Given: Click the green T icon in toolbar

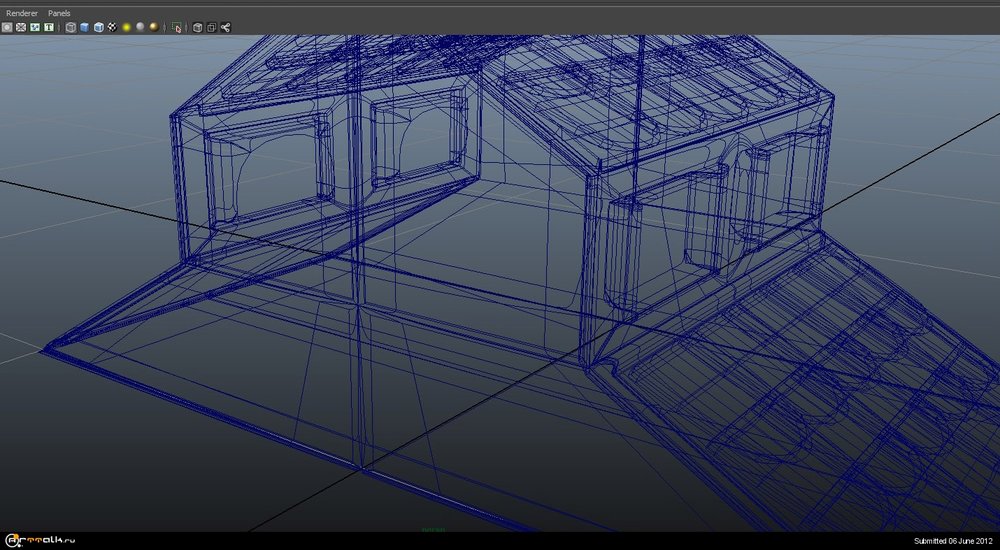Looking at the screenshot, I should coord(48,28).
